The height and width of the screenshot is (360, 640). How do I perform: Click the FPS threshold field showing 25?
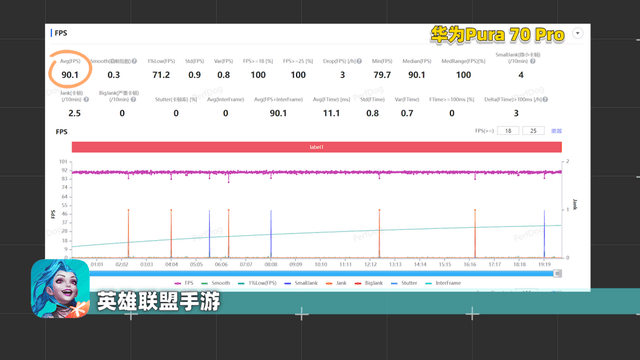pos(533,131)
